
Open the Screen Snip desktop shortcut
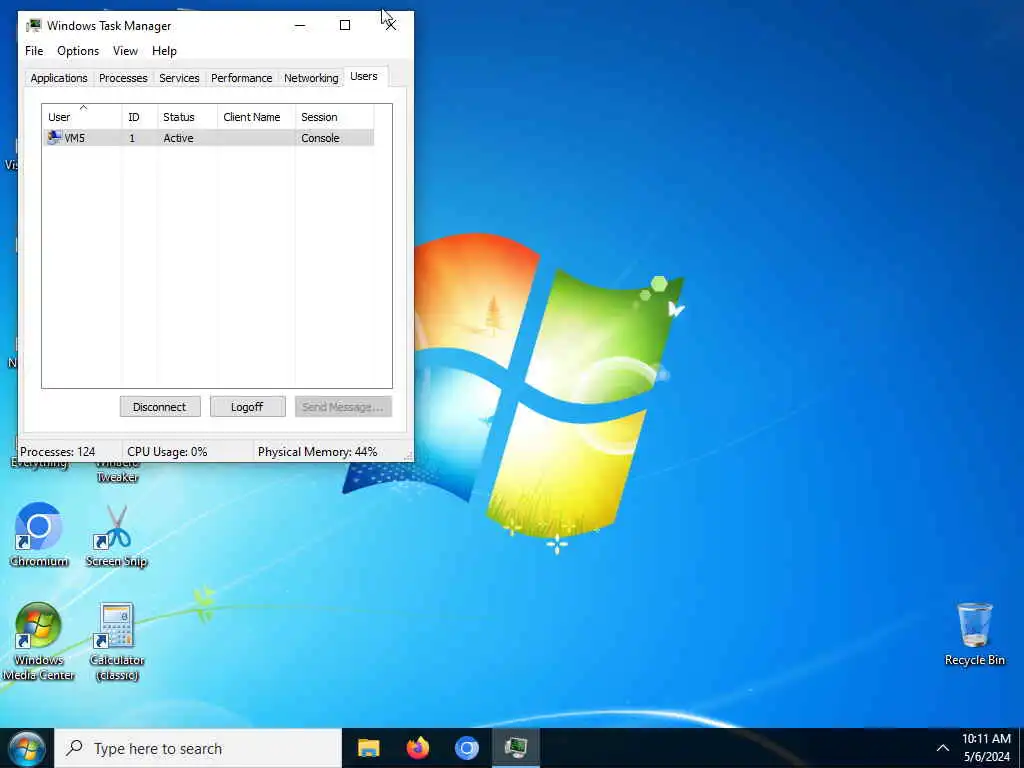click(x=116, y=534)
